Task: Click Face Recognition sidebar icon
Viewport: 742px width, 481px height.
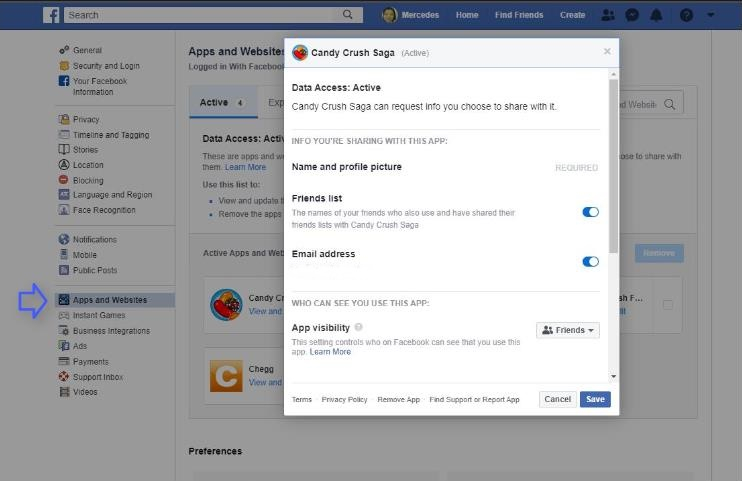Action: click(64, 210)
